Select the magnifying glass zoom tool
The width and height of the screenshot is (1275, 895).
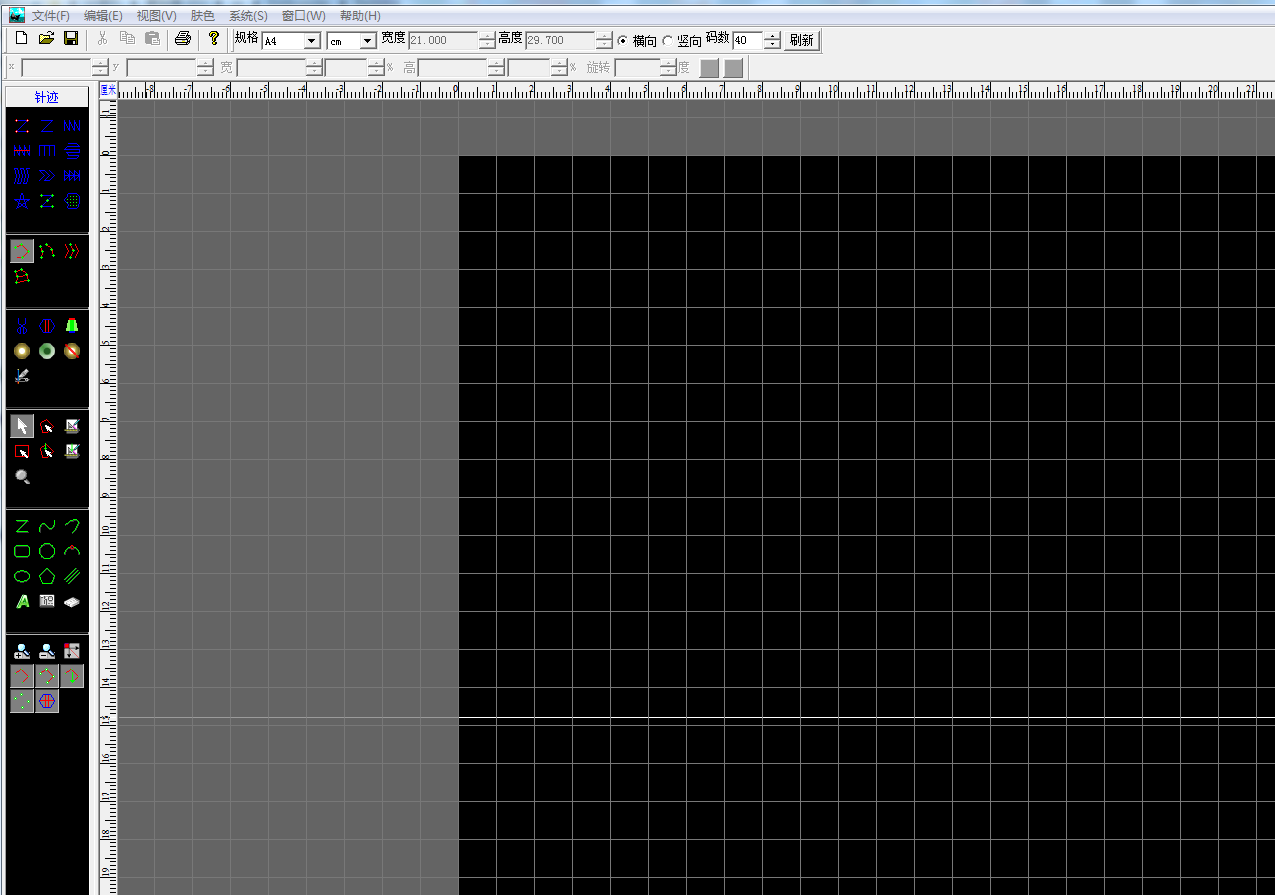[x=22, y=477]
